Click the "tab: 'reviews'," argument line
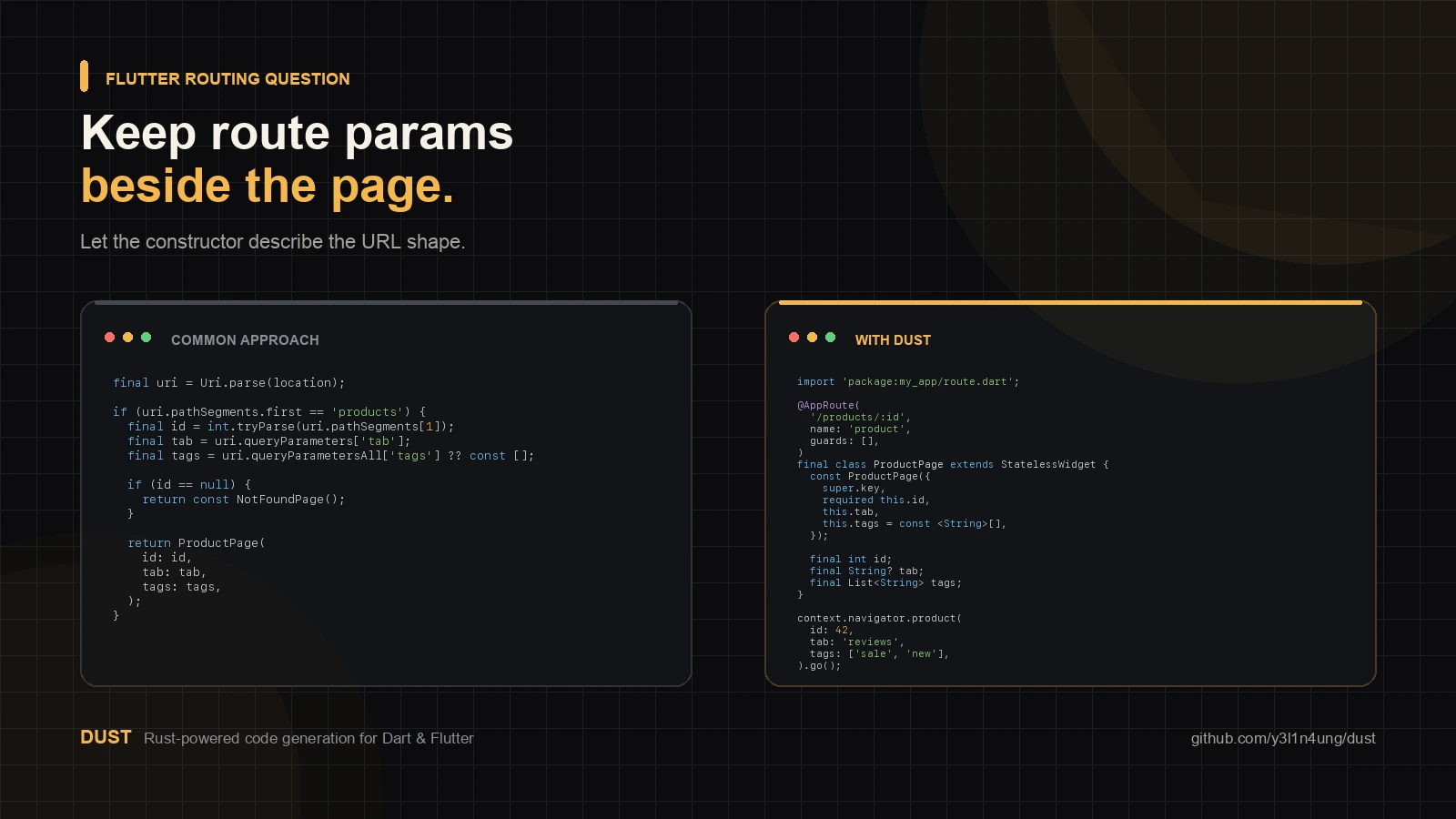1456x819 pixels. (x=857, y=642)
